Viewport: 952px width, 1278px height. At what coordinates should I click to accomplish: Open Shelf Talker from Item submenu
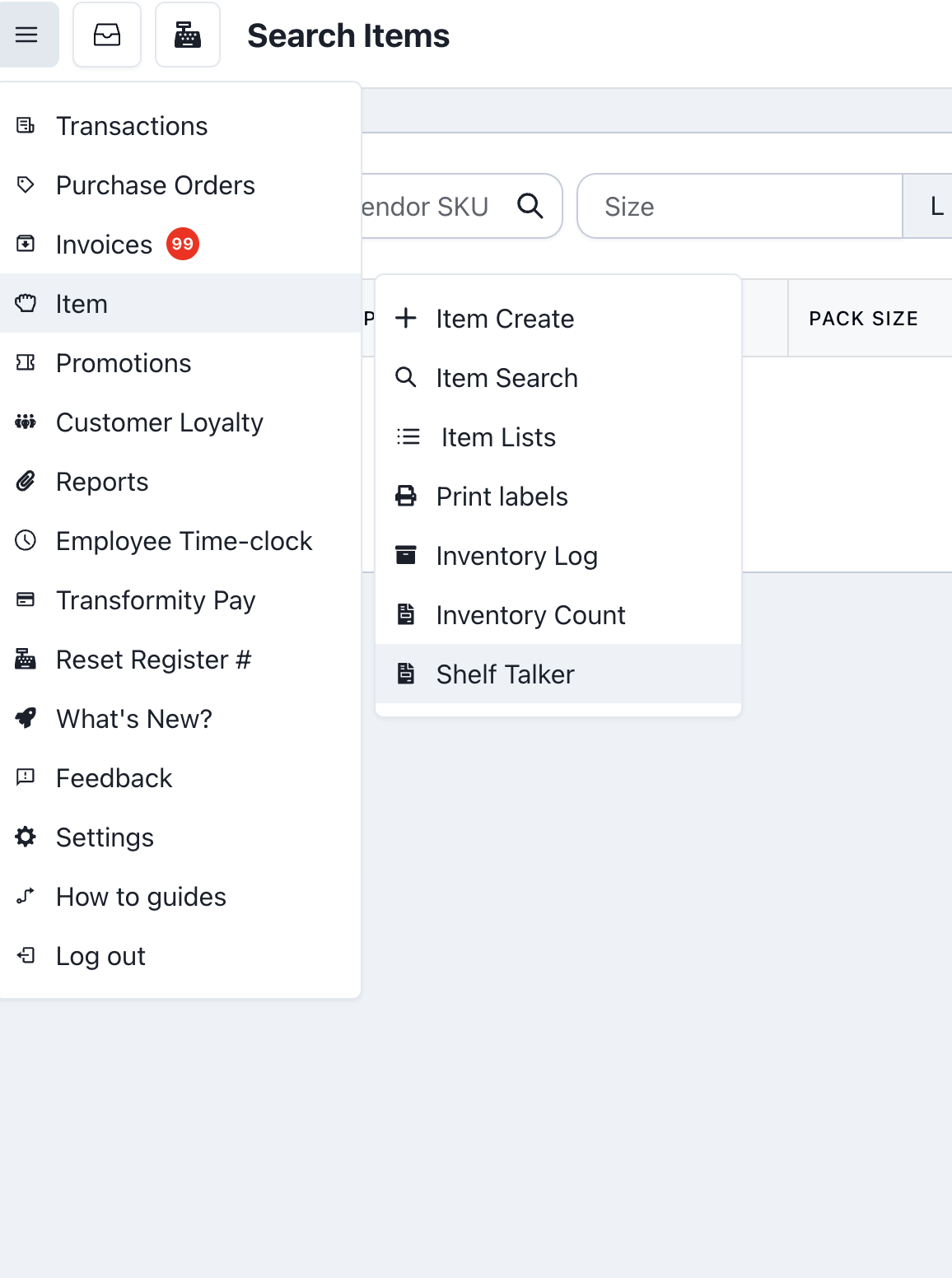tap(505, 674)
